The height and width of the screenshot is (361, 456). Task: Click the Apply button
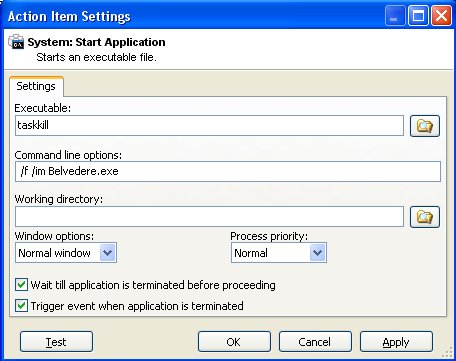click(396, 342)
